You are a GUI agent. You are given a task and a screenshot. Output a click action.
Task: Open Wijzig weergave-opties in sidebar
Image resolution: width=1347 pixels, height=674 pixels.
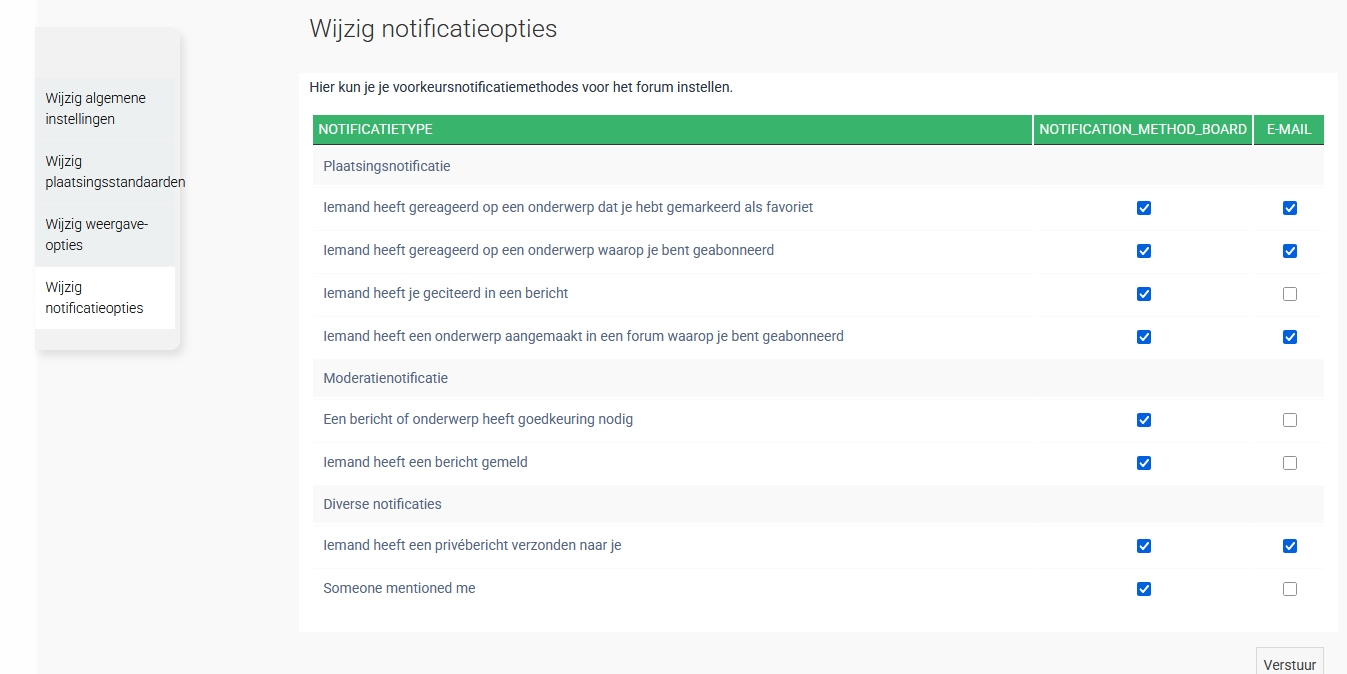pyautogui.click(x=96, y=235)
